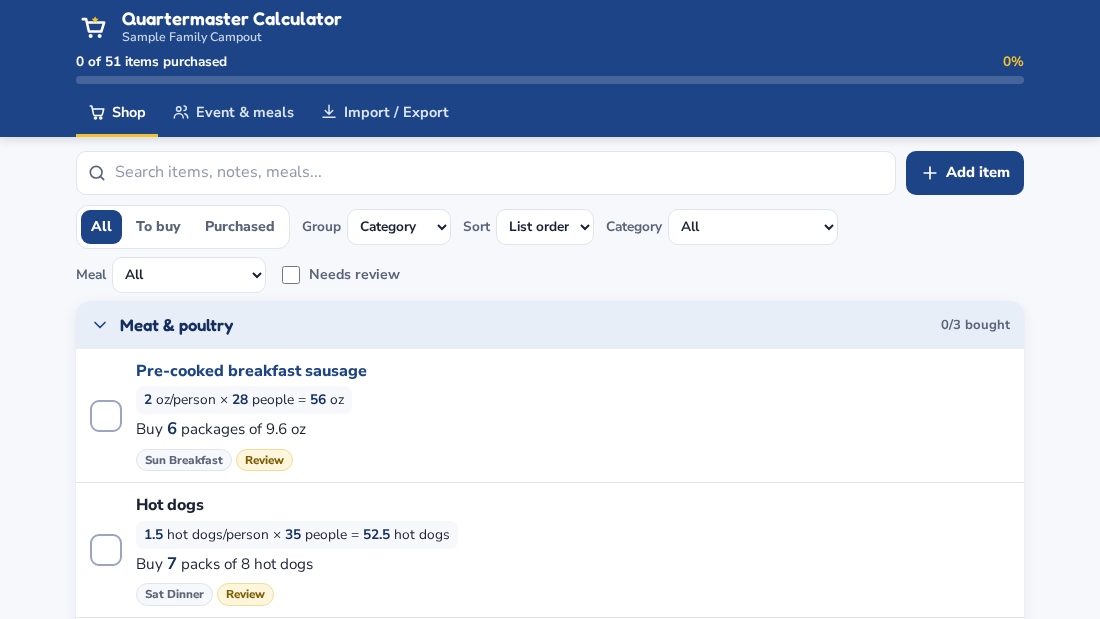Mark Pre-cooked breakfast sausage as purchased

click(x=106, y=416)
